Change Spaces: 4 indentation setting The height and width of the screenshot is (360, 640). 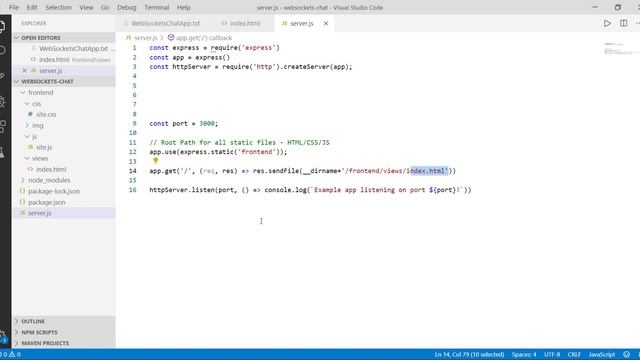[x=524, y=354]
